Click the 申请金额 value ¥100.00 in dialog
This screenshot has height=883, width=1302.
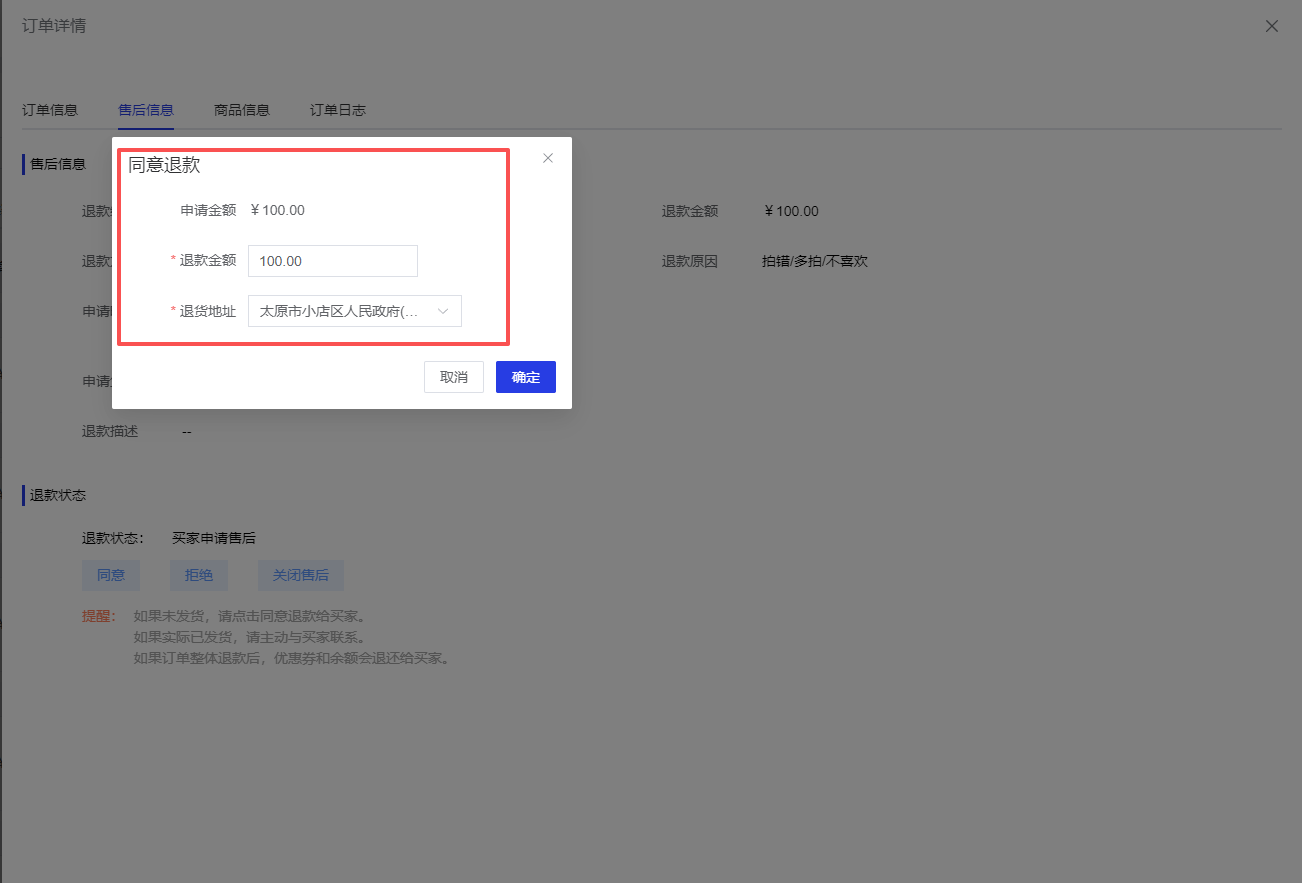tap(278, 210)
